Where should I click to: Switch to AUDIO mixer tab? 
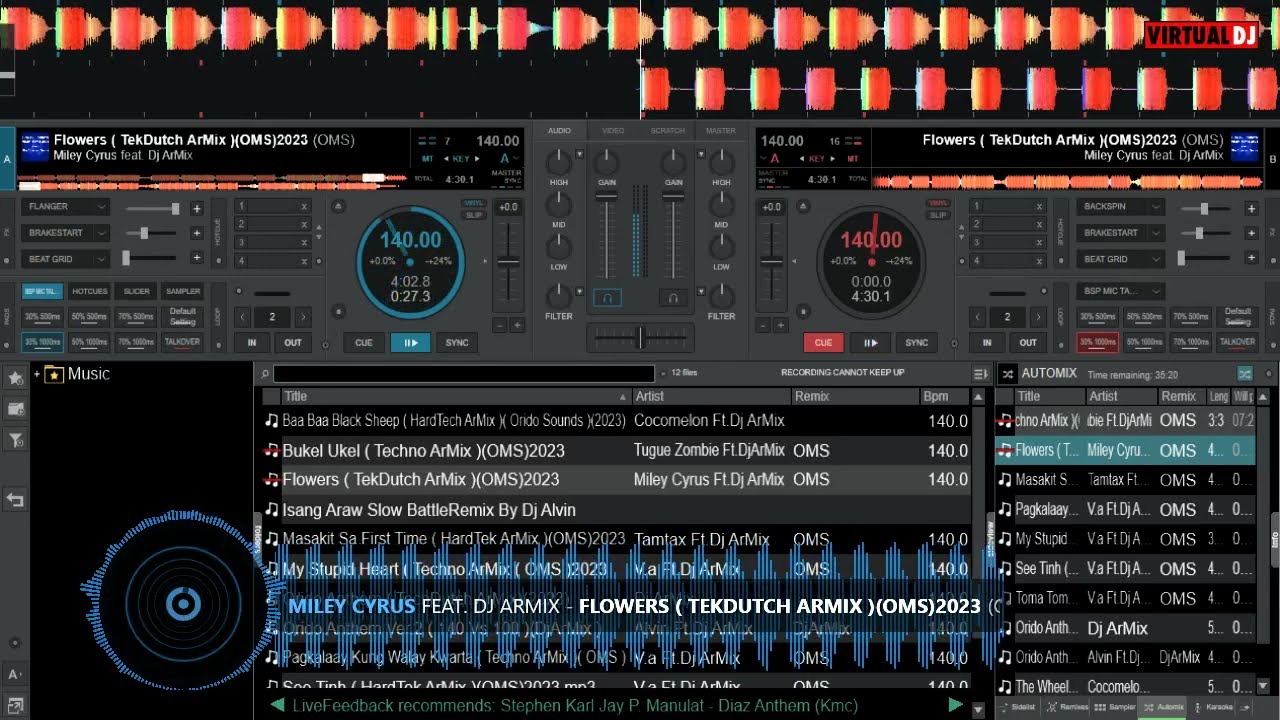click(560, 131)
